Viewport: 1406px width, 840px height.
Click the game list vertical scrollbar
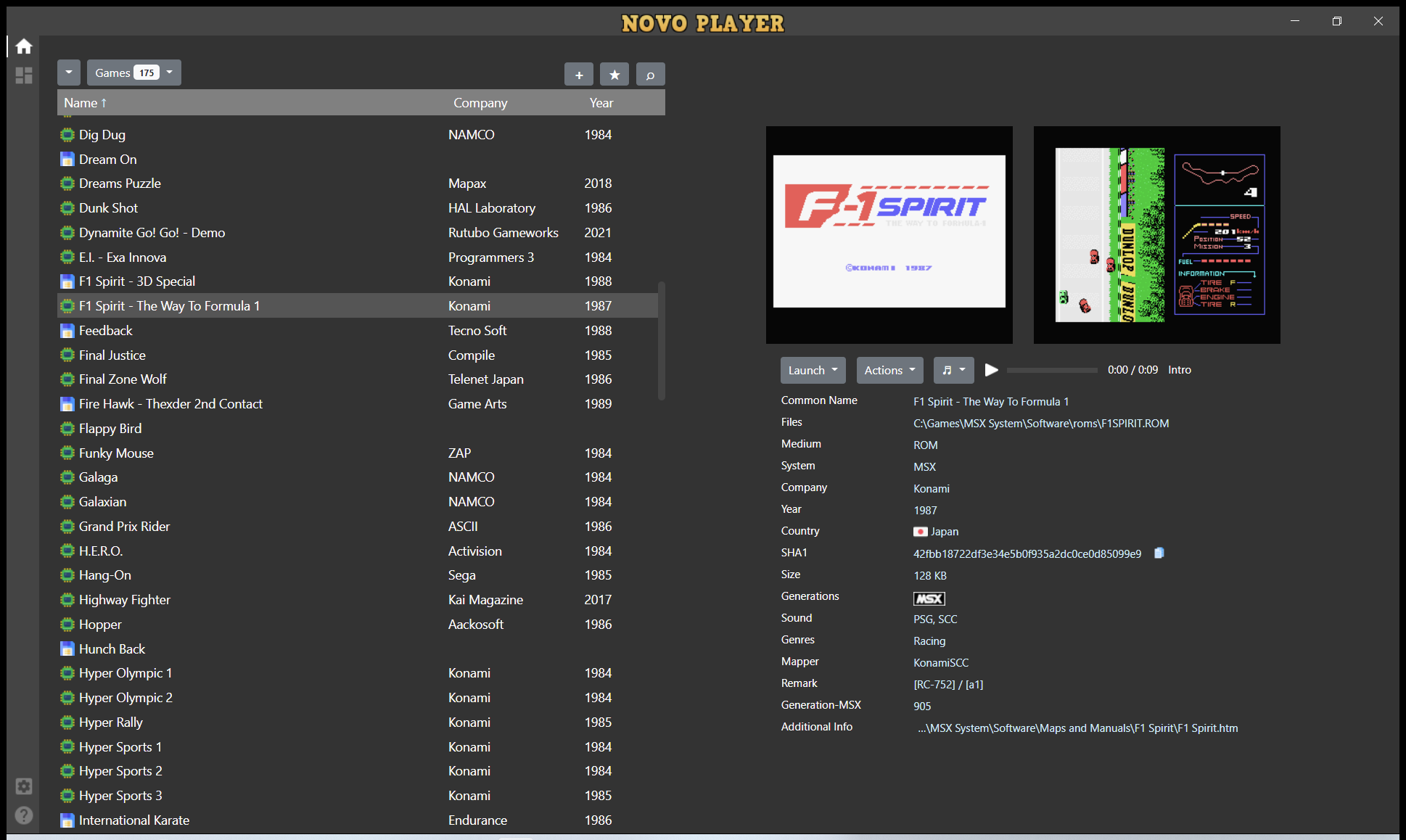point(661,341)
